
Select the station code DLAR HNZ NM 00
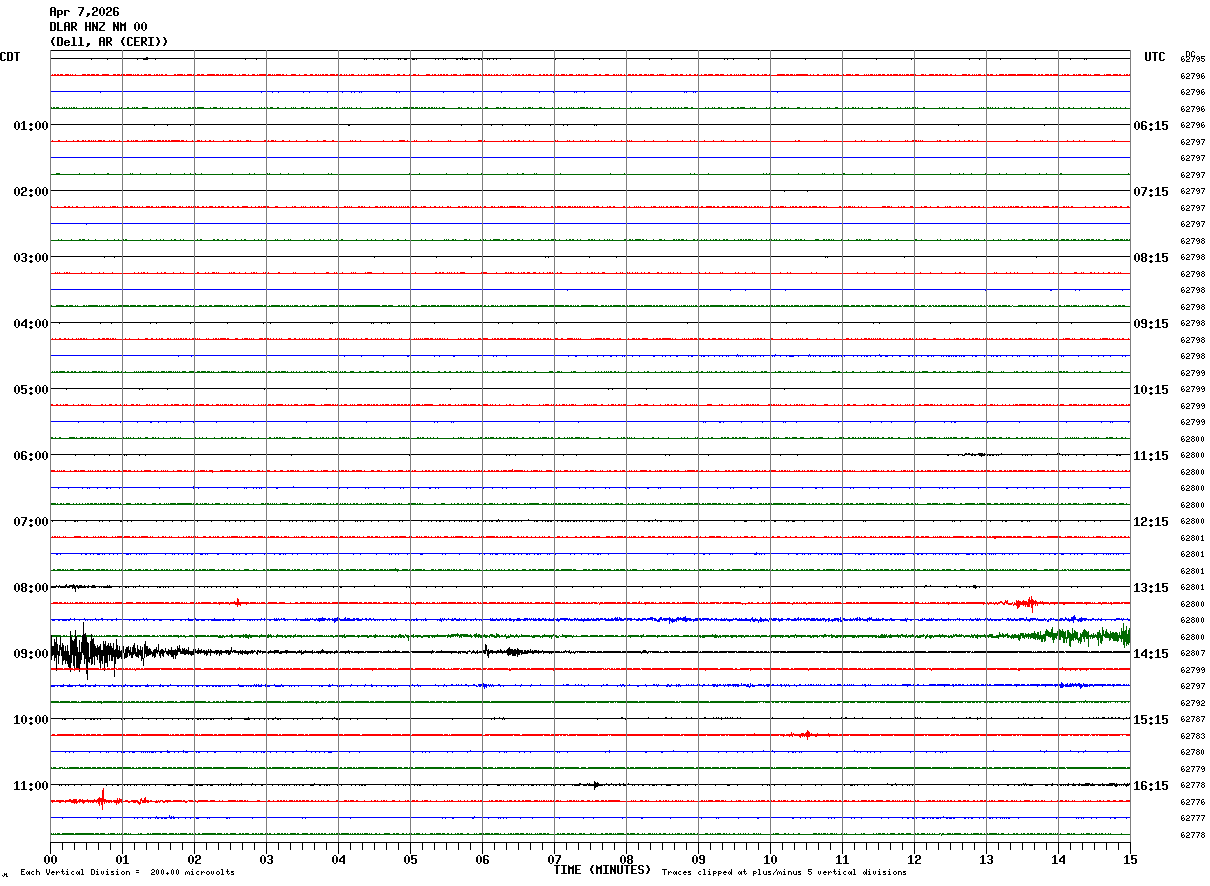pos(98,27)
